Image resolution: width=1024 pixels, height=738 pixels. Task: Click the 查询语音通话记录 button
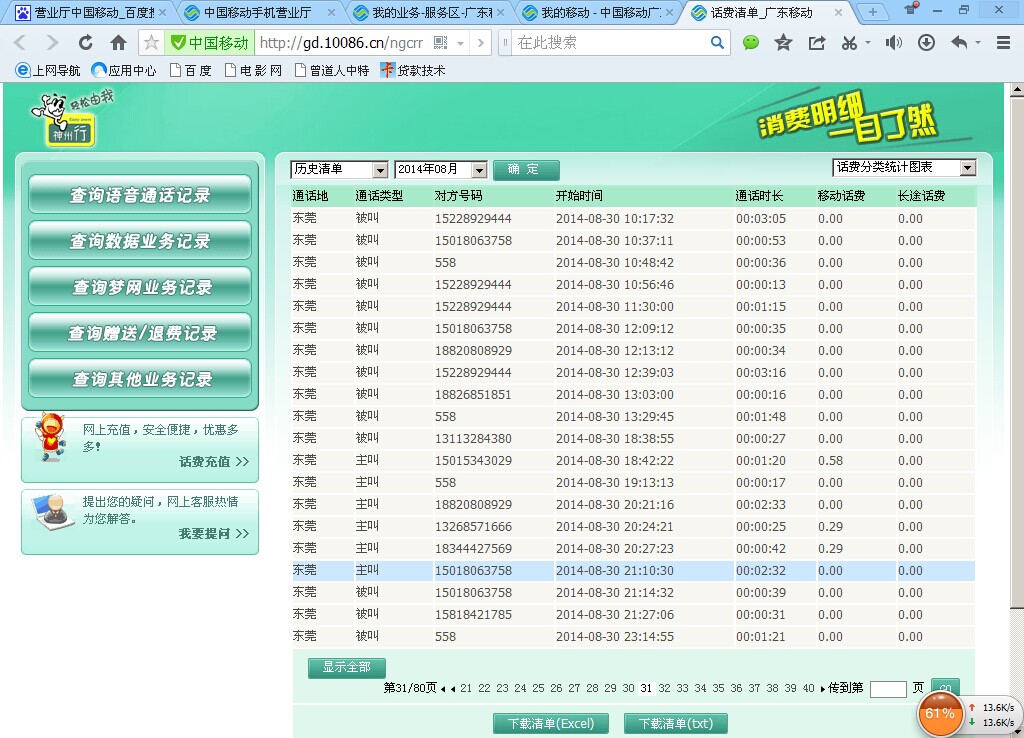tap(139, 195)
